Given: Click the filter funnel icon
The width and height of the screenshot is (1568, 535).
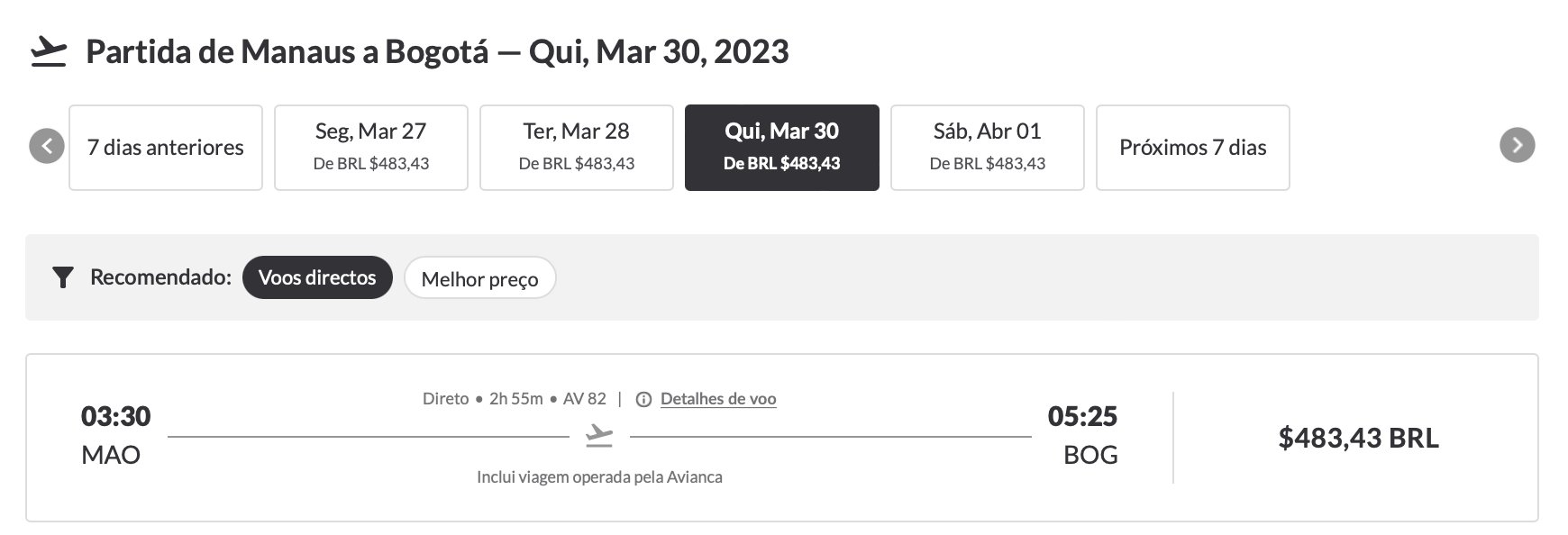Looking at the screenshot, I should [x=62, y=277].
